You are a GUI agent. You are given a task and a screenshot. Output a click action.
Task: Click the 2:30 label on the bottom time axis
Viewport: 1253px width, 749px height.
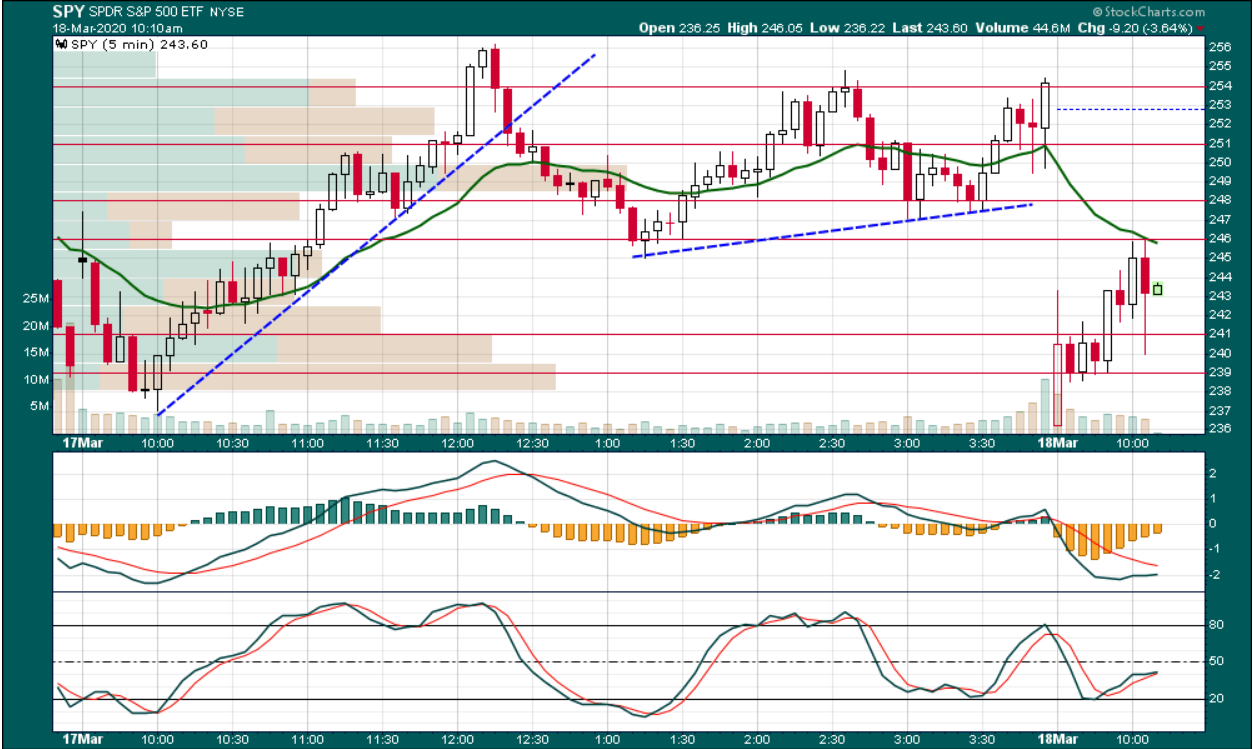[831, 741]
